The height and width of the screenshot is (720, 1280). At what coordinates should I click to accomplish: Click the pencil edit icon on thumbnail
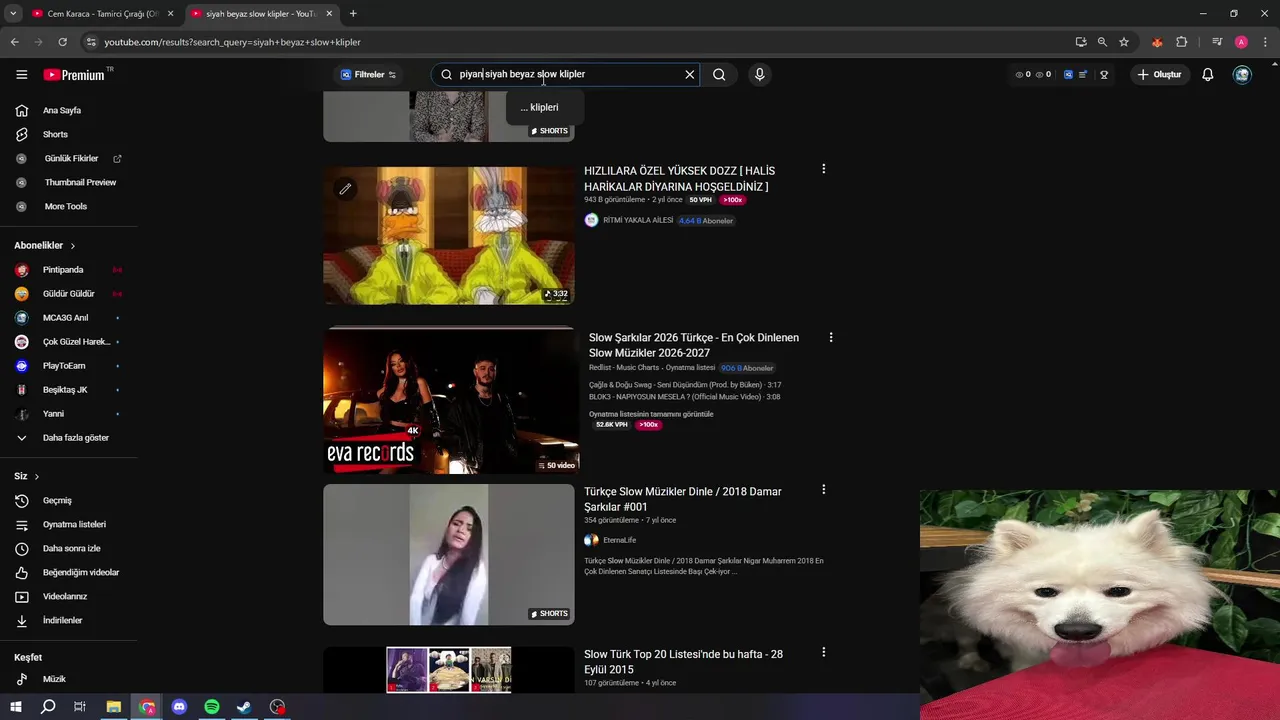[345, 189]
